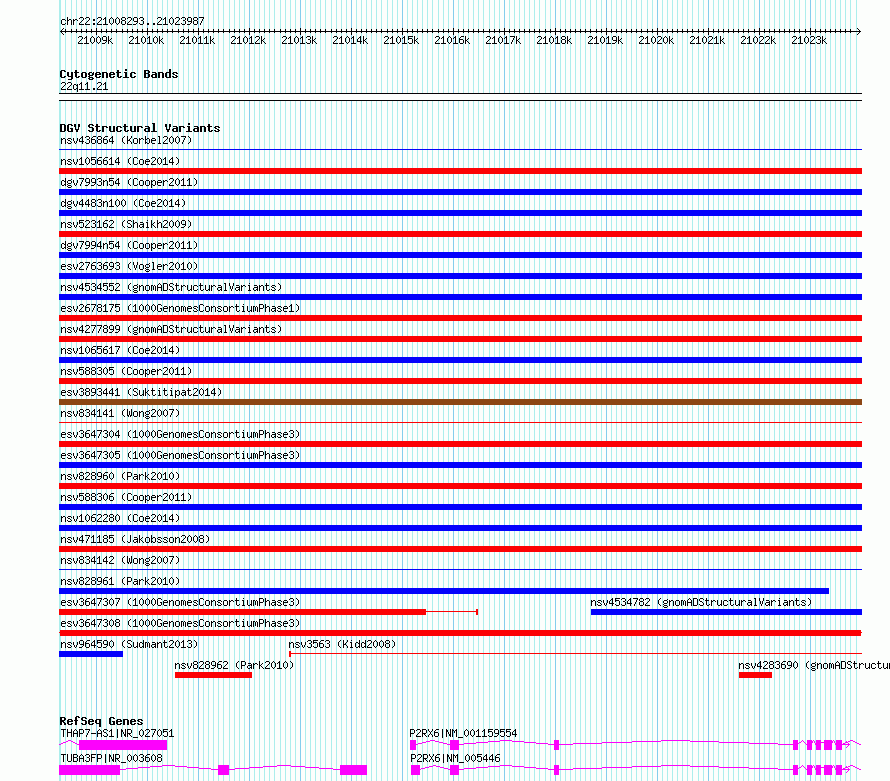Open variant nsv1056614 (Coe2014) label
890x781 pixels.
tap(120, 161)
